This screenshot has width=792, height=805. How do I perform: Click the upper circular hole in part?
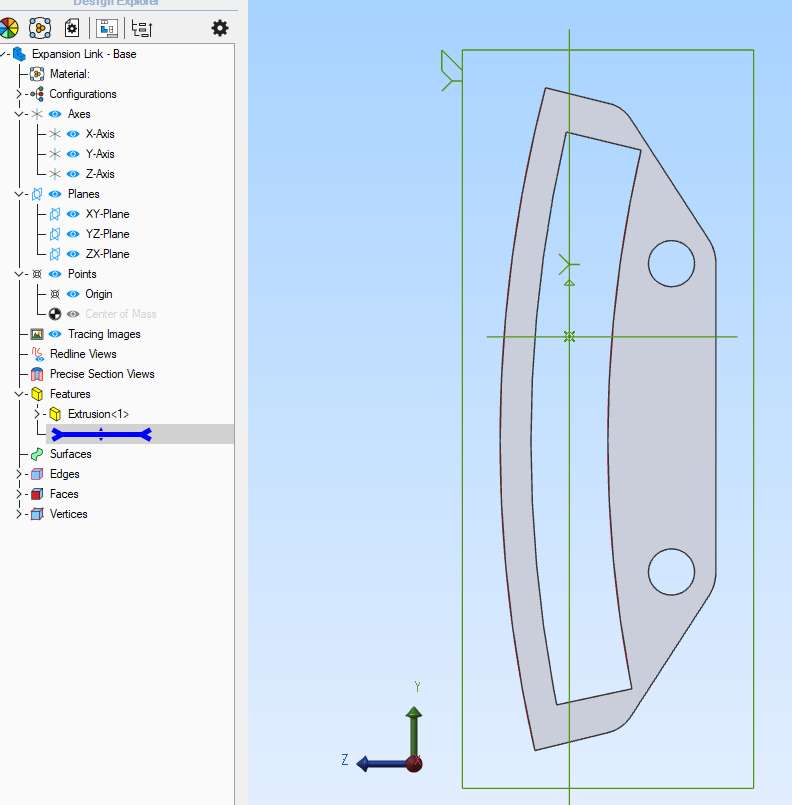[671, 263]
